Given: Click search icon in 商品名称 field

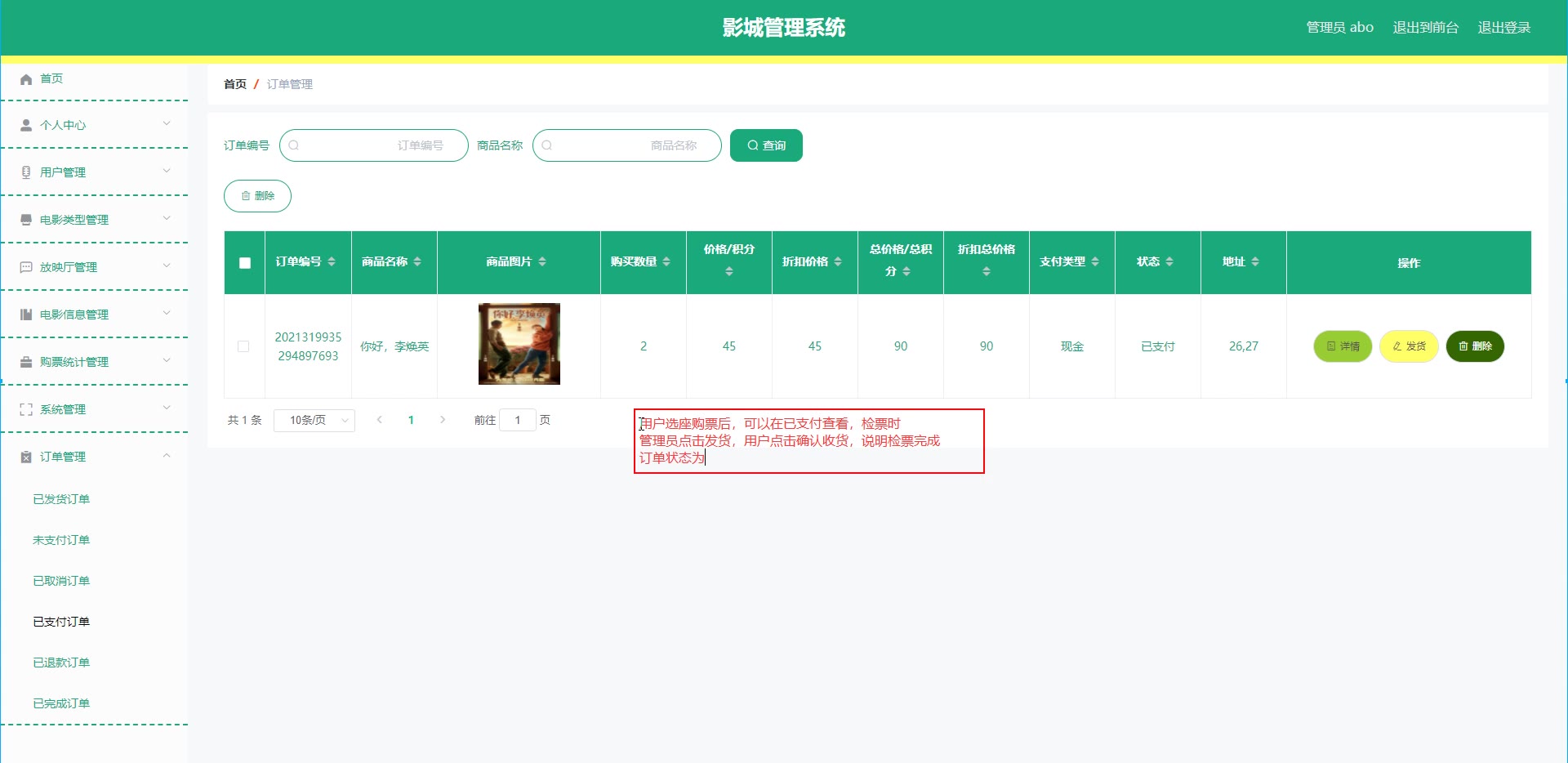Looking at the screenshot, I should pos(547,145).
